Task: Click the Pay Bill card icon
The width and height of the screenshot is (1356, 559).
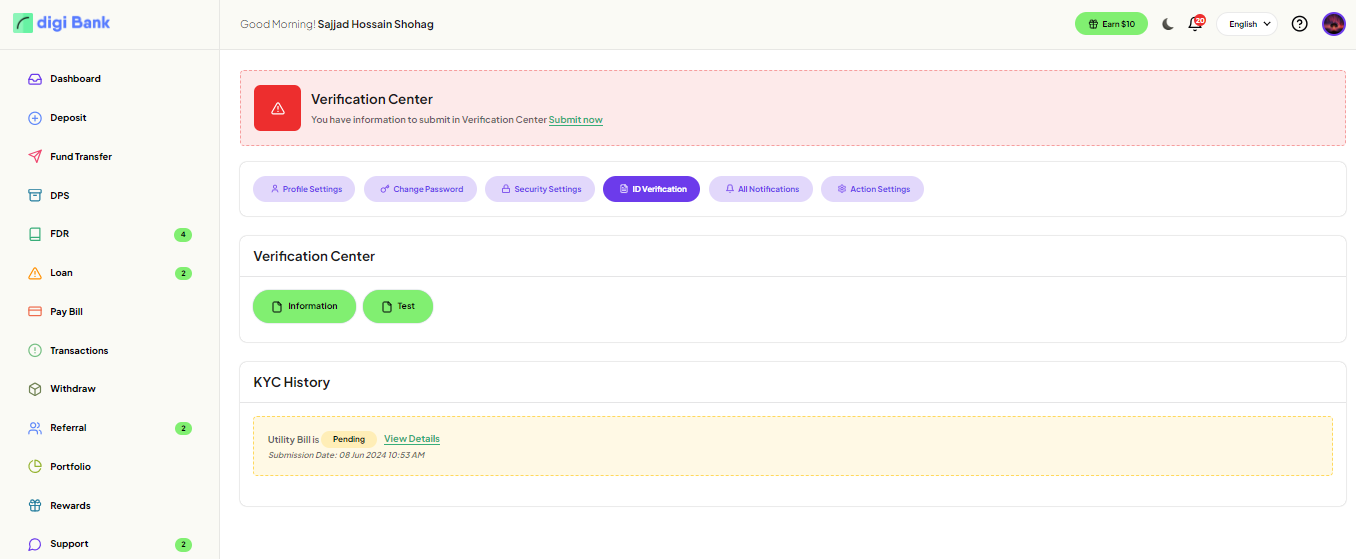Action: [35, 312]
